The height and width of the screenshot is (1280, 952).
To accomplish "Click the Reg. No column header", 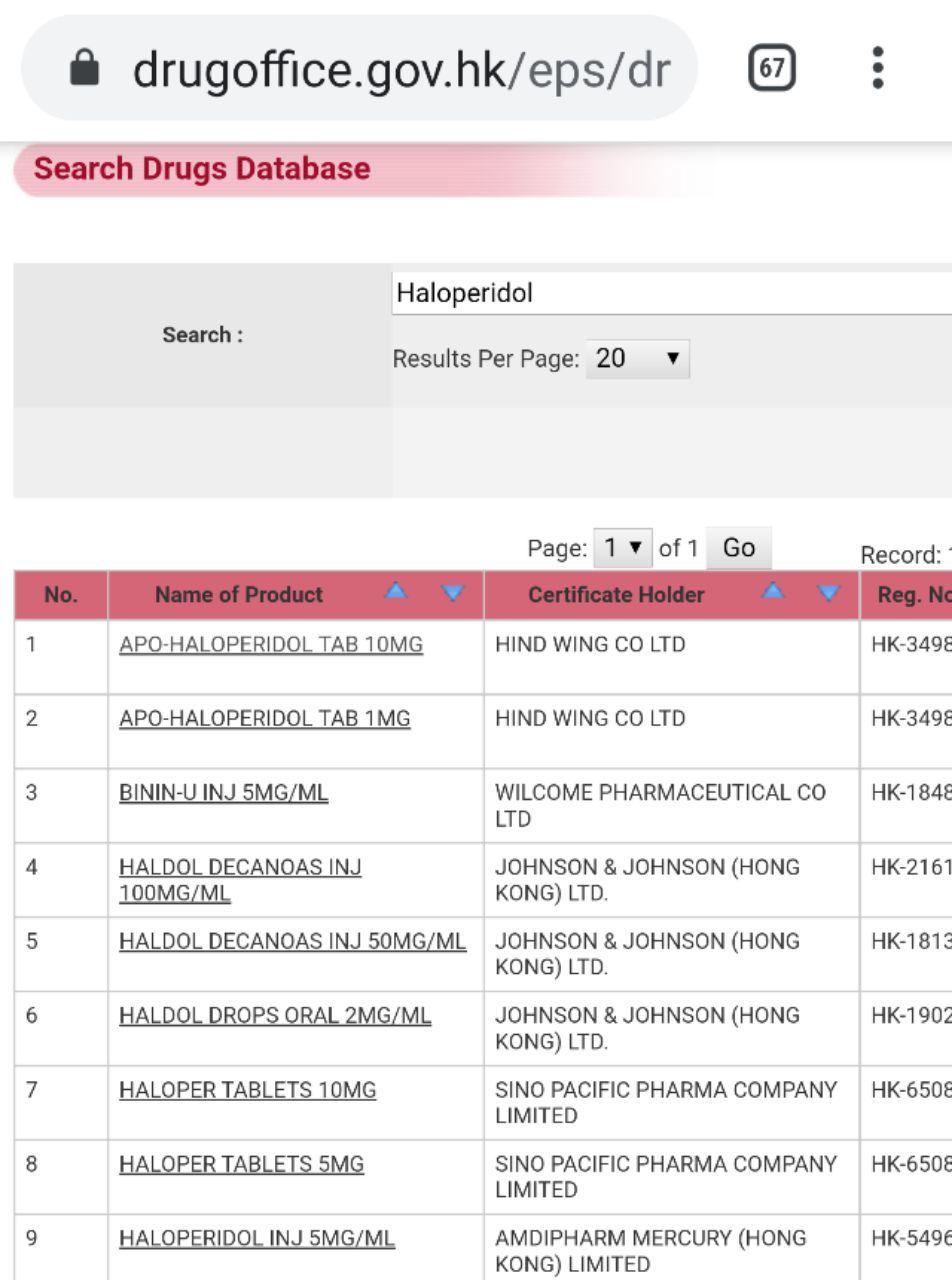I will point(906,595).
